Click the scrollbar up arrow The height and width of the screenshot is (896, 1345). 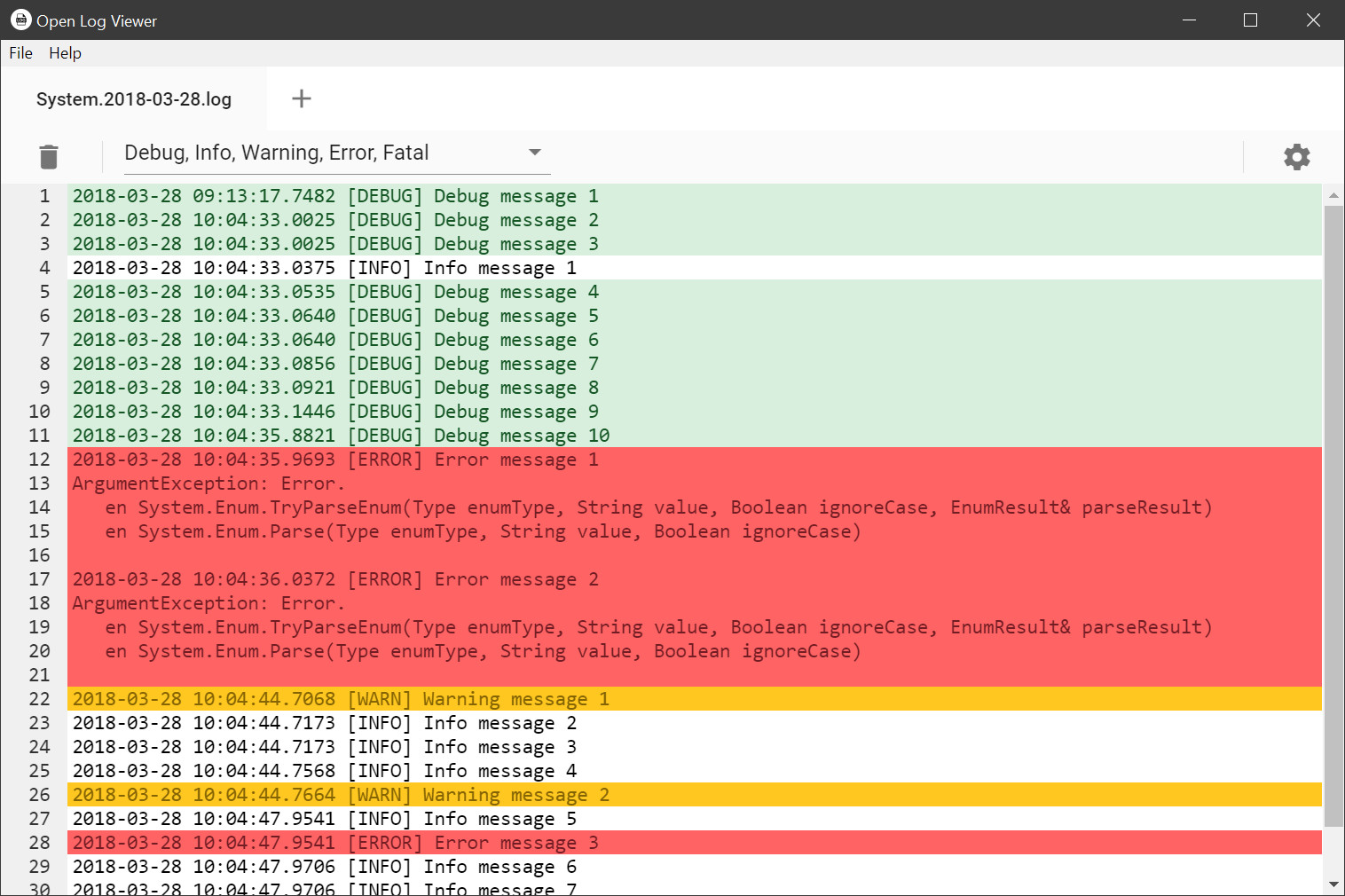1333,195
